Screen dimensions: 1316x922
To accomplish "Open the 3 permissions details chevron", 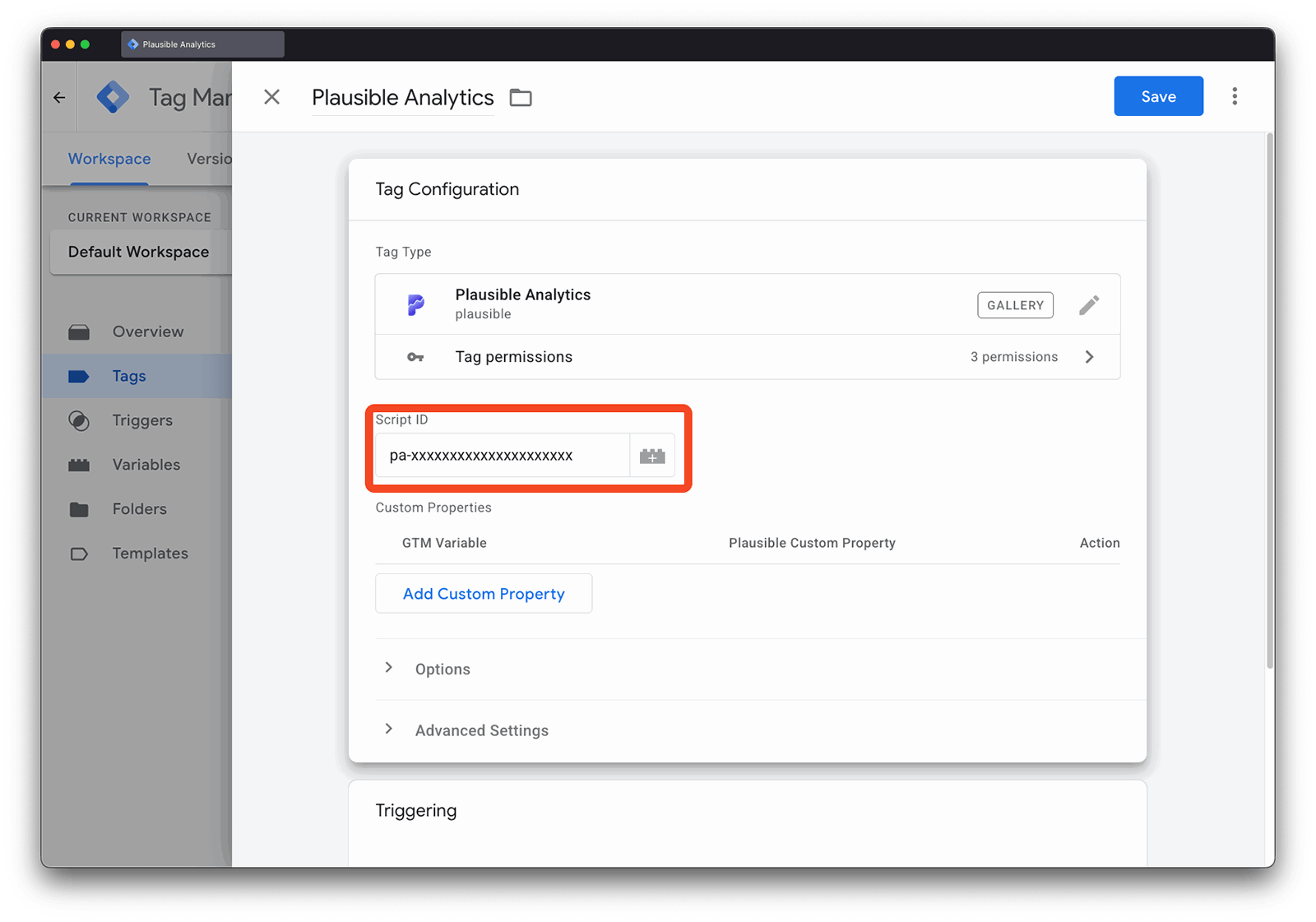I will (x=1090, y=356).
